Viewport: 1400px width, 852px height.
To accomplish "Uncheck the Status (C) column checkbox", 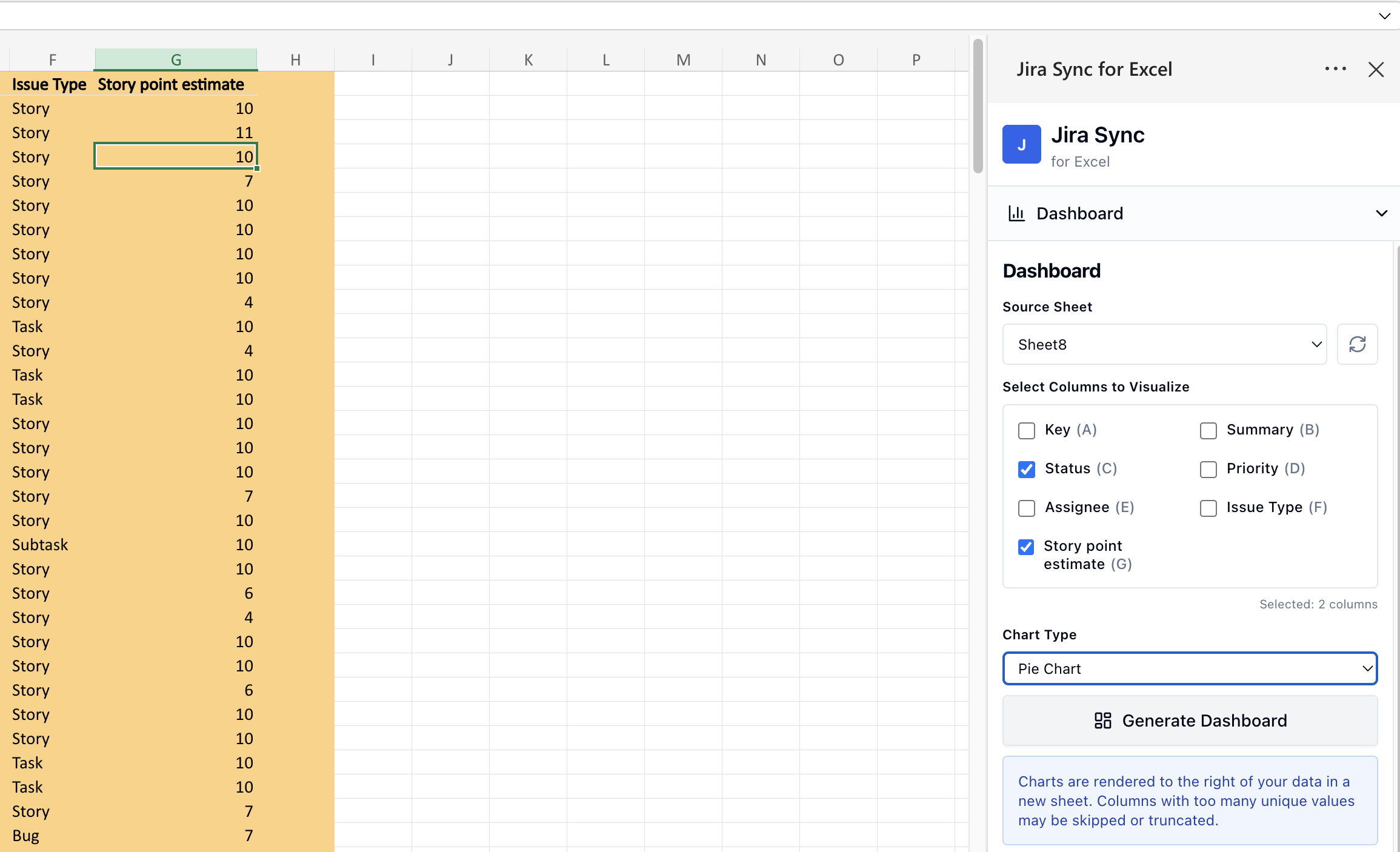I will point(1027,469).
